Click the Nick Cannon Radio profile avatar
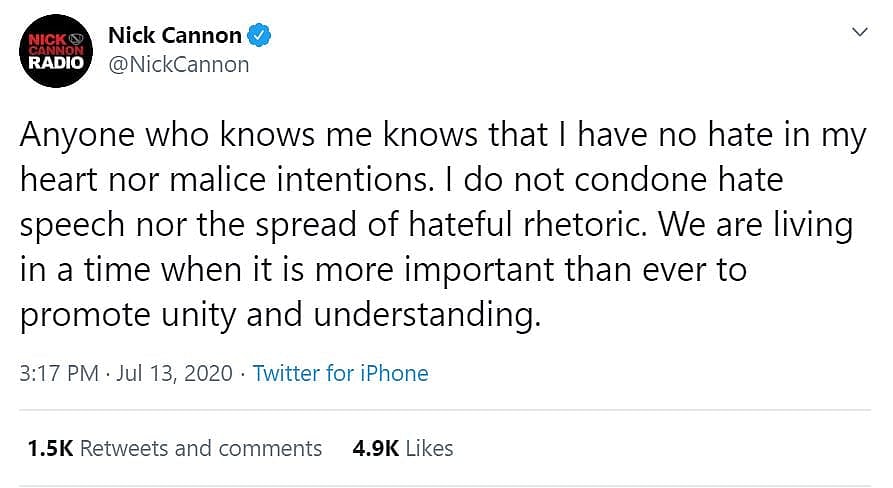 tap(58, 50)
